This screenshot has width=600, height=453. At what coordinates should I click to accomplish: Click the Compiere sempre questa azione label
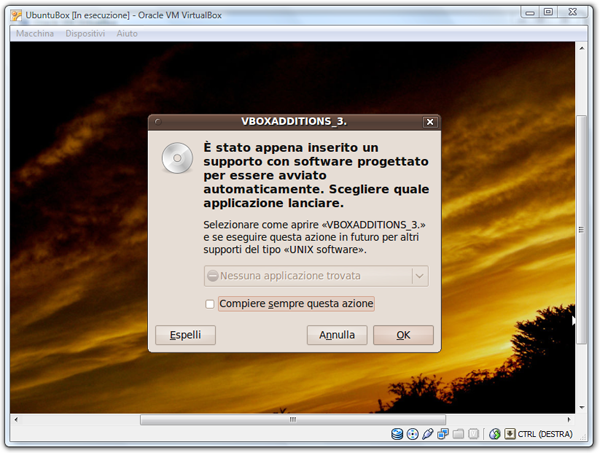[296, 304]
